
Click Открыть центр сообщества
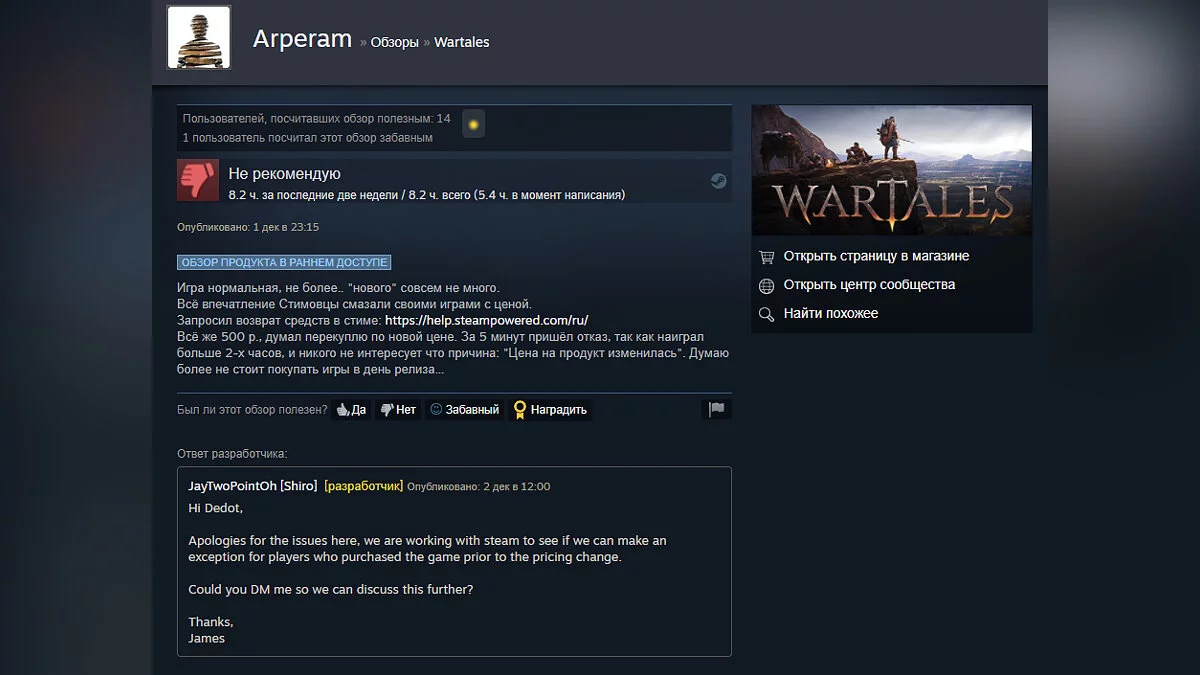pos(869,285)
